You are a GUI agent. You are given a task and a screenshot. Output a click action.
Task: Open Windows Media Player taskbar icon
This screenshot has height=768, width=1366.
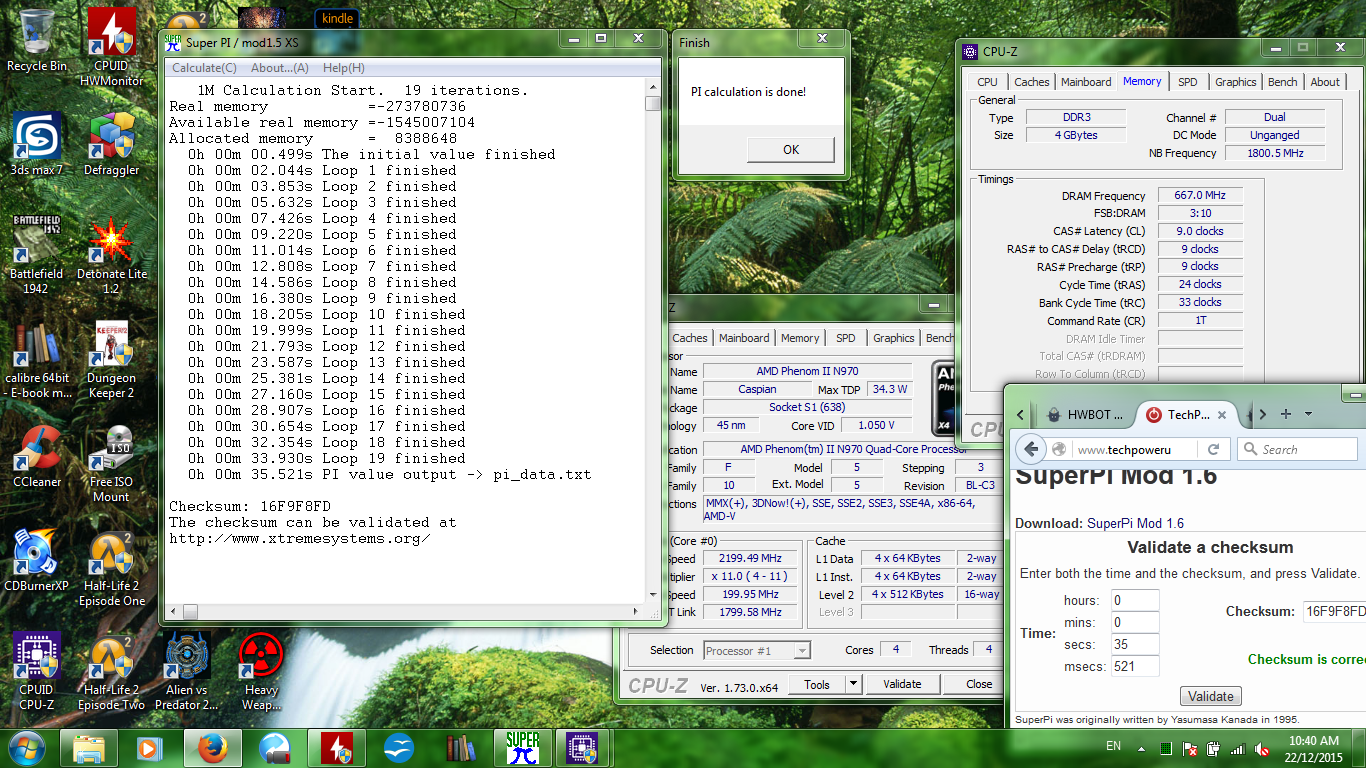[150, 748]
